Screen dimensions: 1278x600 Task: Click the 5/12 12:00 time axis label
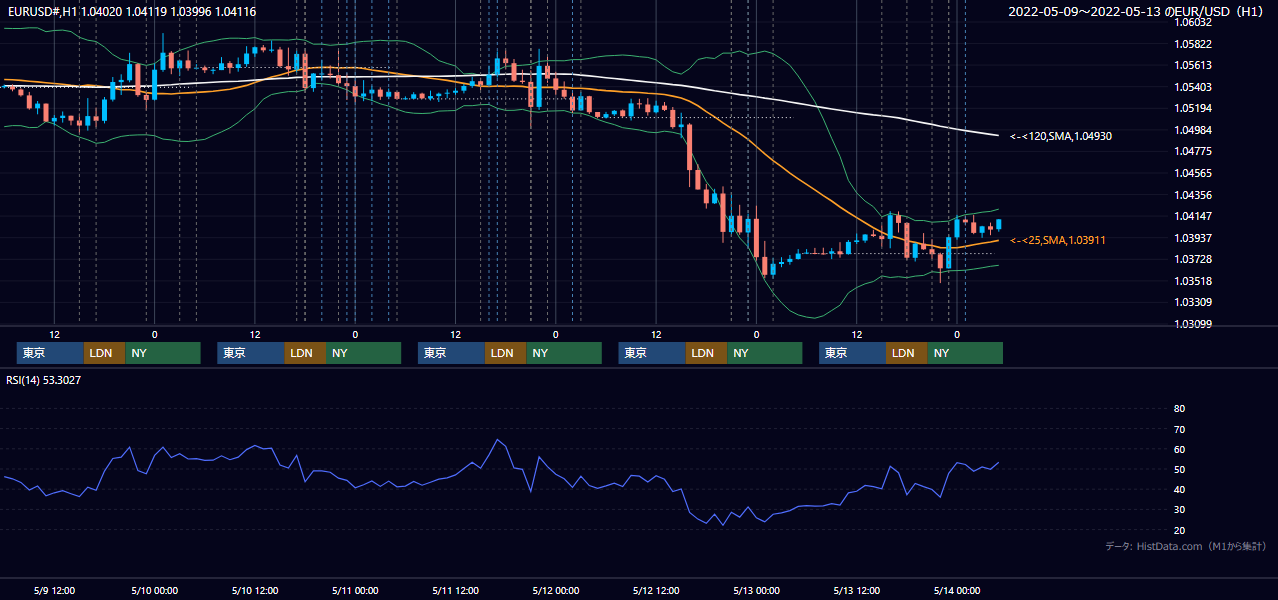pos(656,590)
